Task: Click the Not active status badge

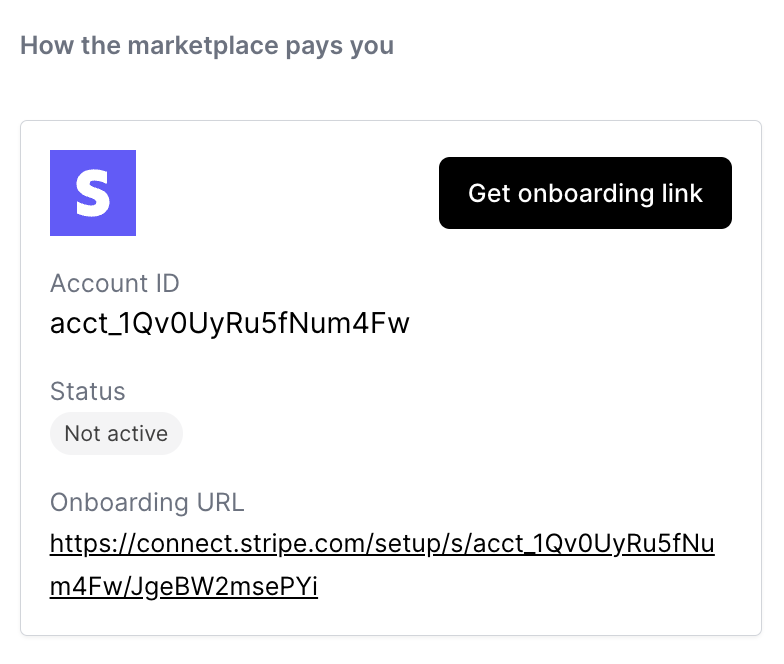Action: tap(116, 434)
